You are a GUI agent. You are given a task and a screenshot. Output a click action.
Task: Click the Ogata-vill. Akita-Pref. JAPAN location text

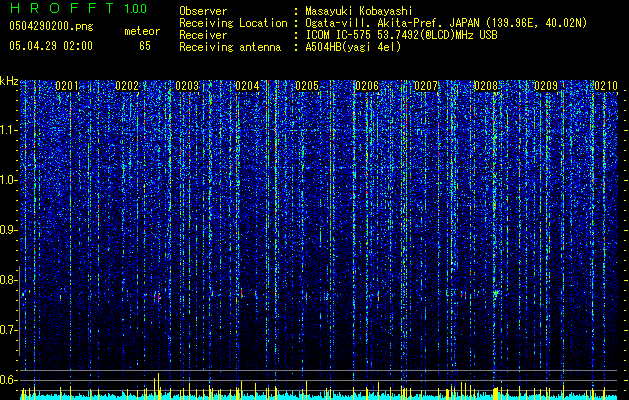446,23
